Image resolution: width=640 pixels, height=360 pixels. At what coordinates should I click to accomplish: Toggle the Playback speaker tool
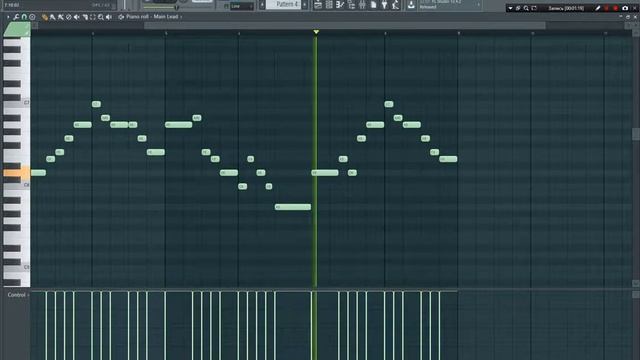pos(109,17)
